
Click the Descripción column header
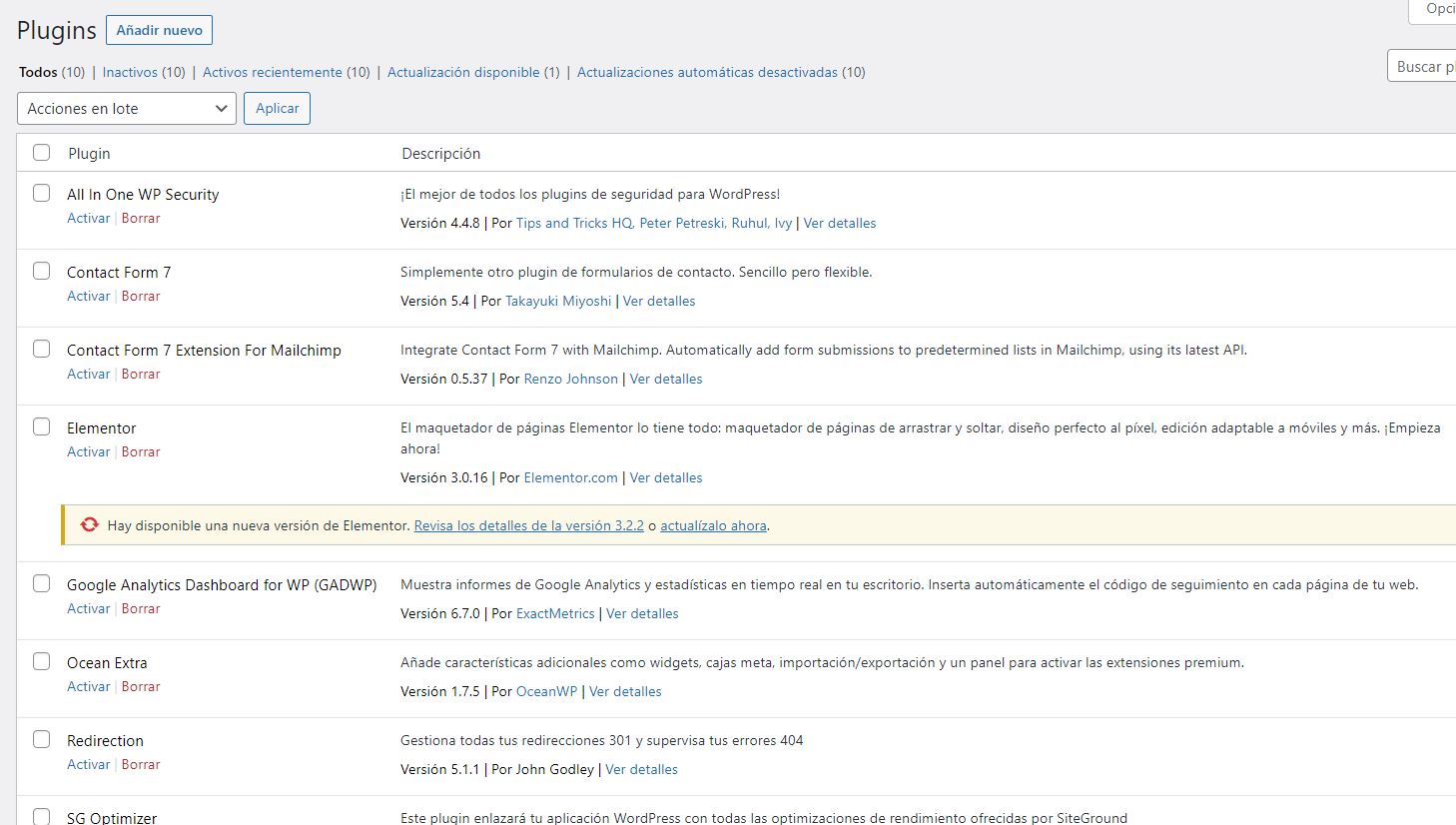pos(440,153)
